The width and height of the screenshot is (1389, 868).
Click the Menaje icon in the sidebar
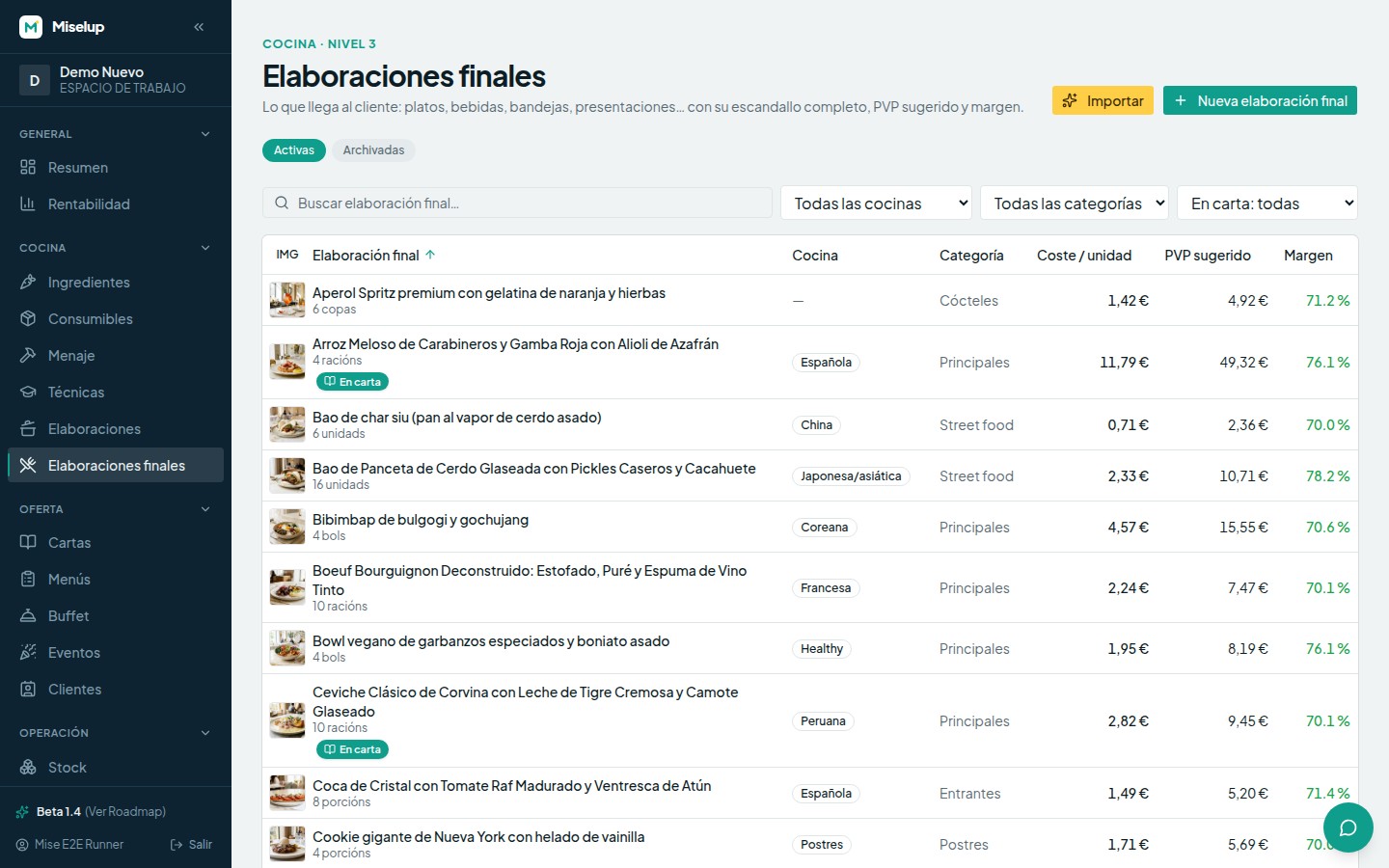pyautogui.click(x=28, y=355)
